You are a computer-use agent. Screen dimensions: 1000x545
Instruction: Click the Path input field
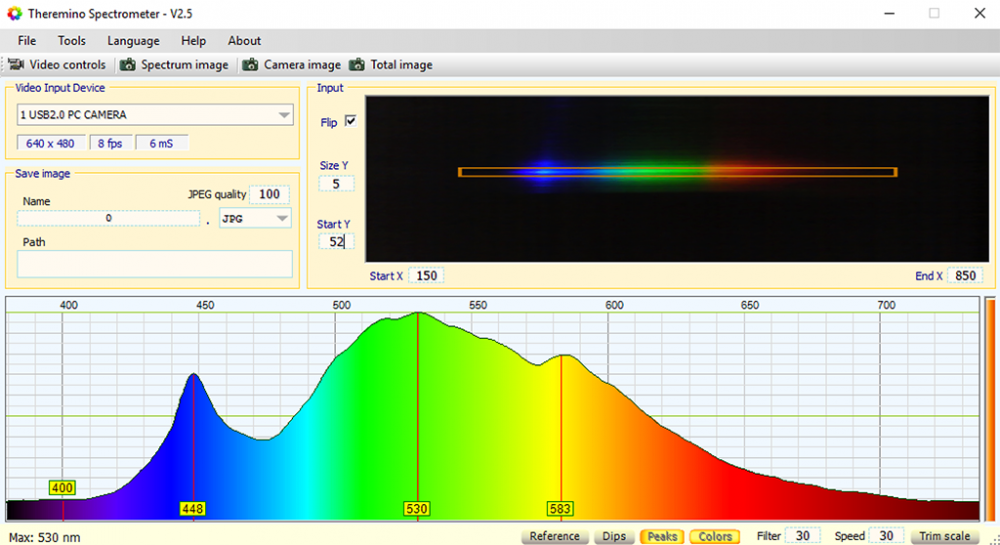point(155,264)
